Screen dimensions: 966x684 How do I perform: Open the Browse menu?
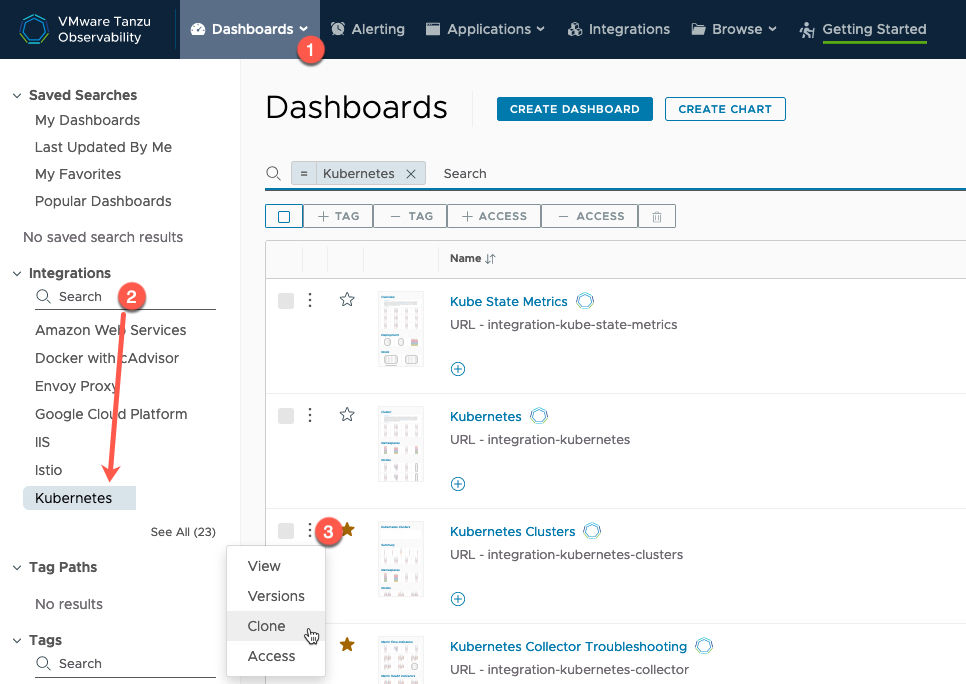[x=734, y=29]
